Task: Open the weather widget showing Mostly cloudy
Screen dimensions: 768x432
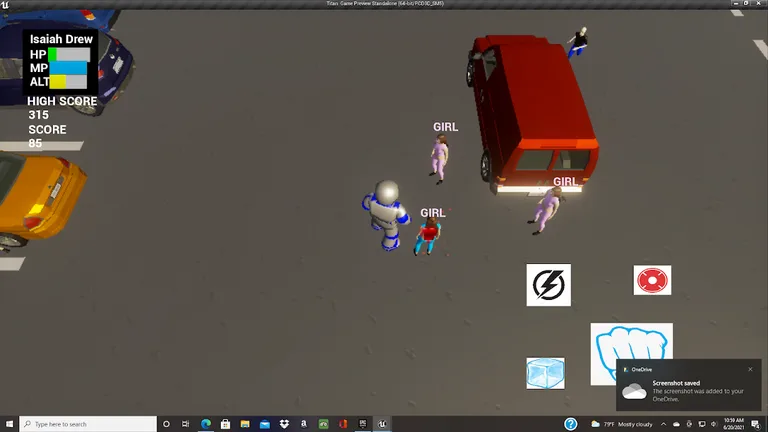Action: [623, 424]
